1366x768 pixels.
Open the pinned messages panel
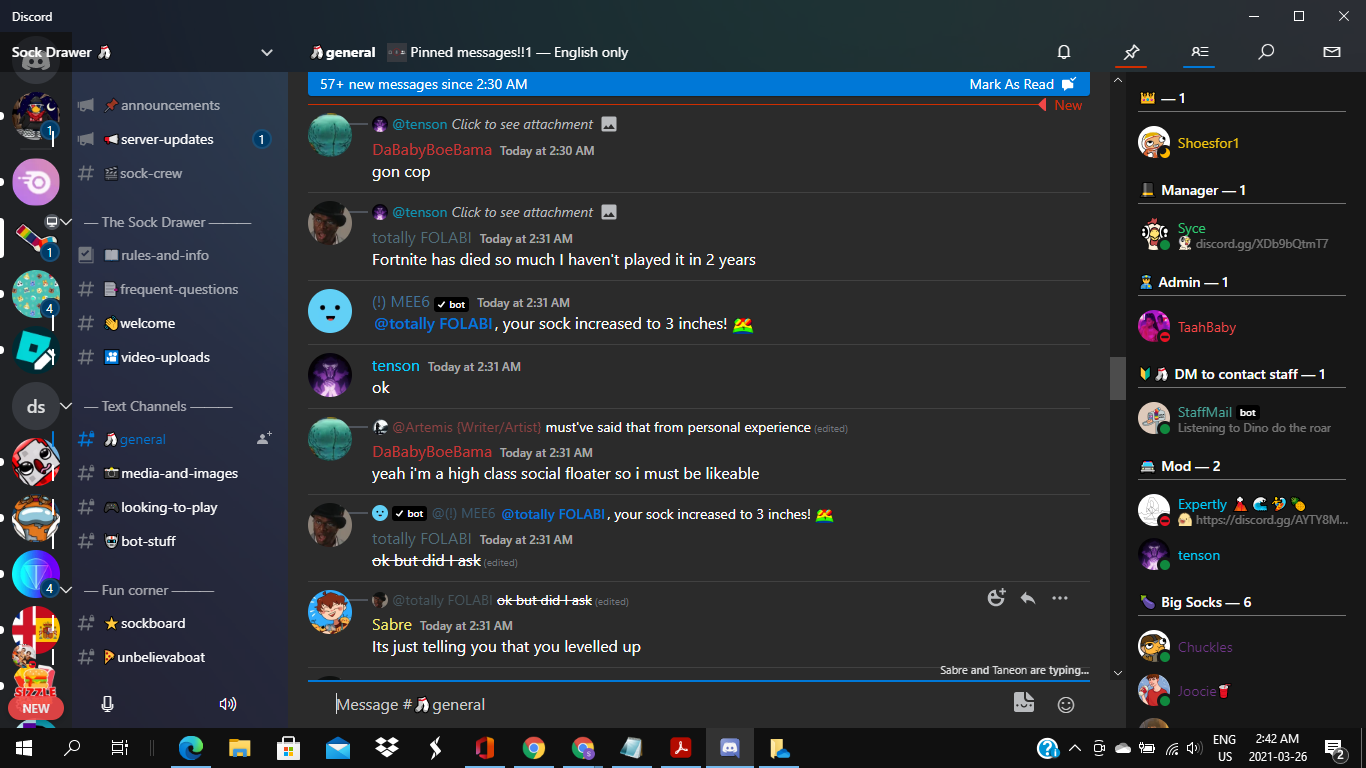click(x=1131, y=51)
